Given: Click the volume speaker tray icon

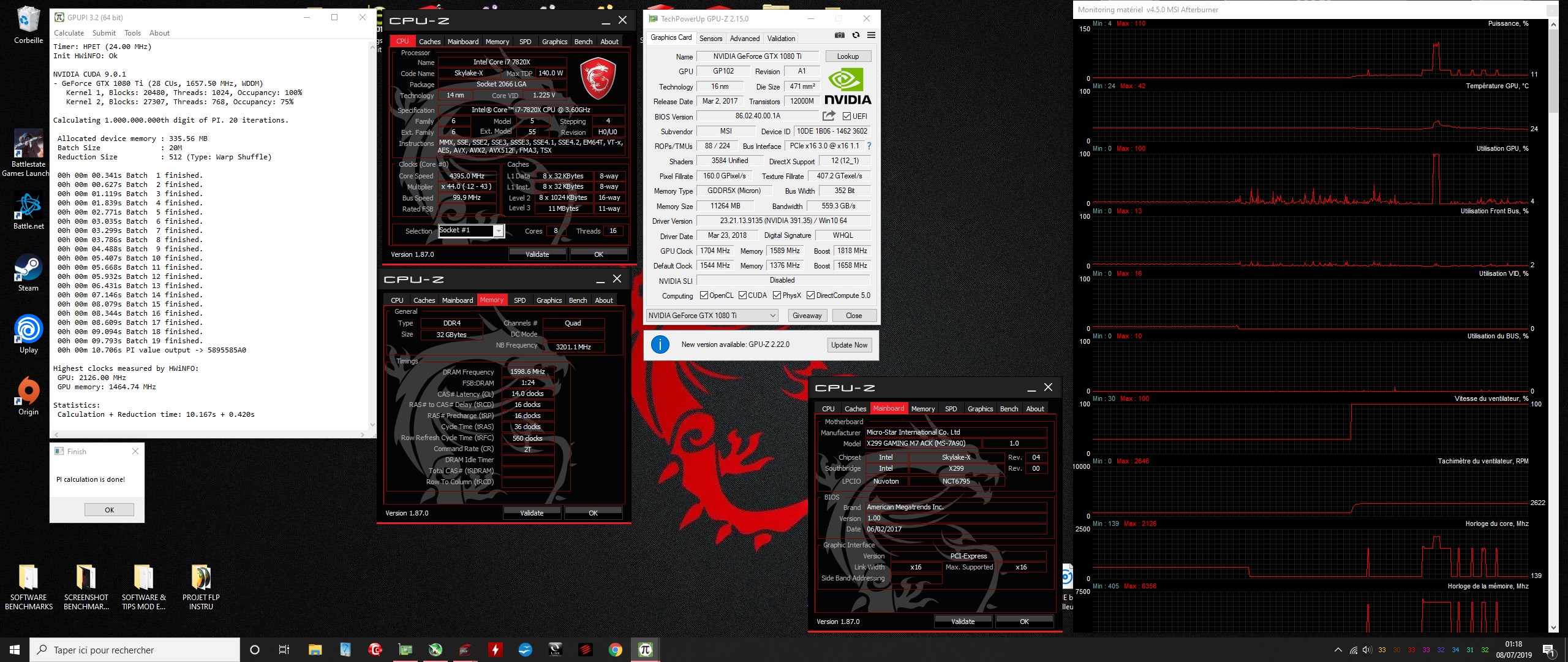Looking at the screenshot, I should click(x=1367, y=650).
